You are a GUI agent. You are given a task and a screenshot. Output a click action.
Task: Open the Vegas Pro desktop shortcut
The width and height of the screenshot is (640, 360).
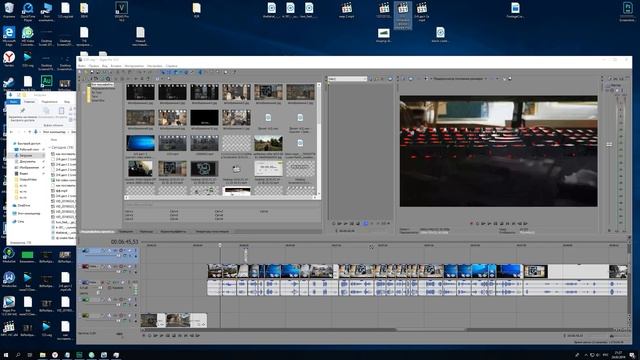[9, 304]
